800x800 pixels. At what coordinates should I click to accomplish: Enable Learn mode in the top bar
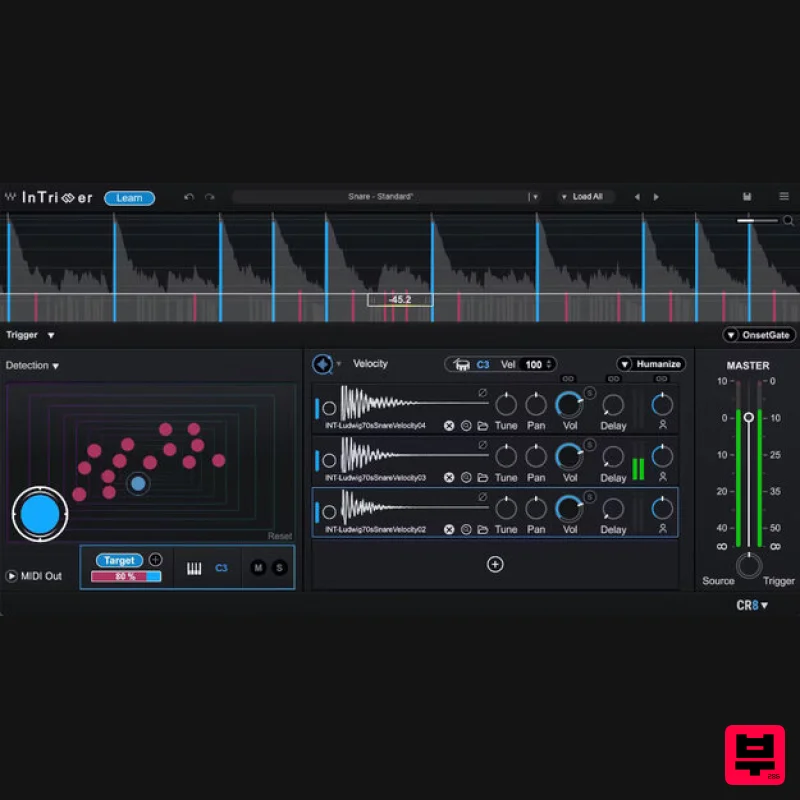[129, 197]
